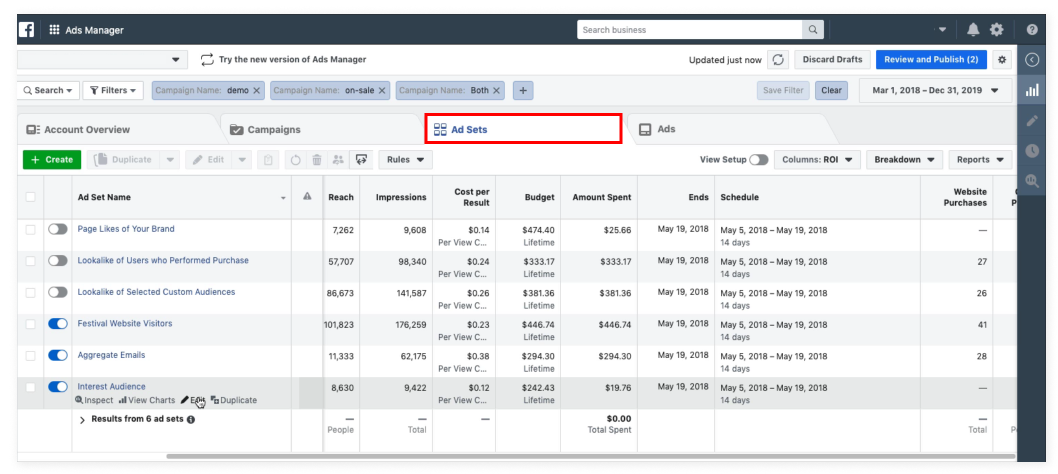
Task: Click Try the new version of Ads Manager
Action: tap(283, 59)
